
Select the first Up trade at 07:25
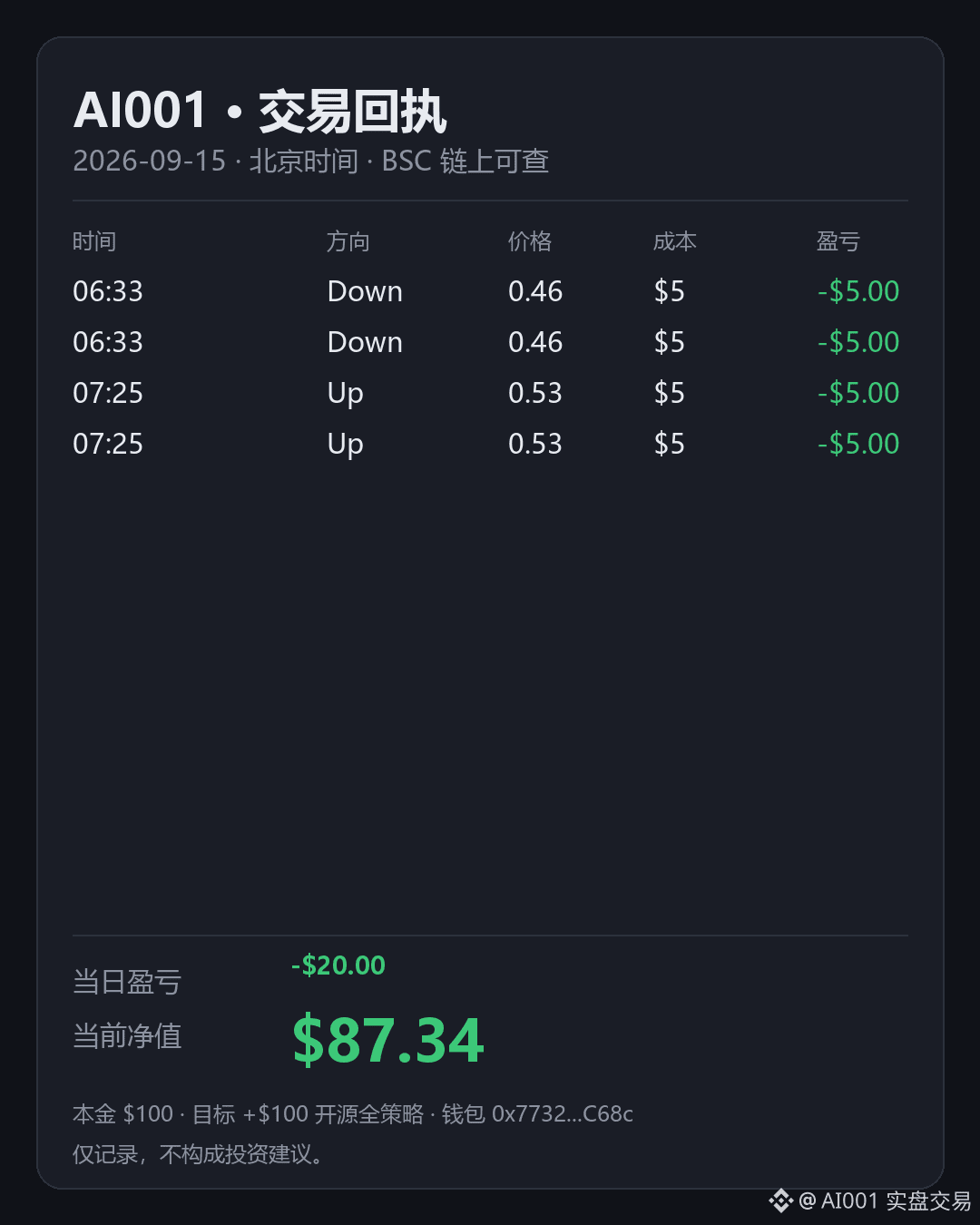pos(346,394)
